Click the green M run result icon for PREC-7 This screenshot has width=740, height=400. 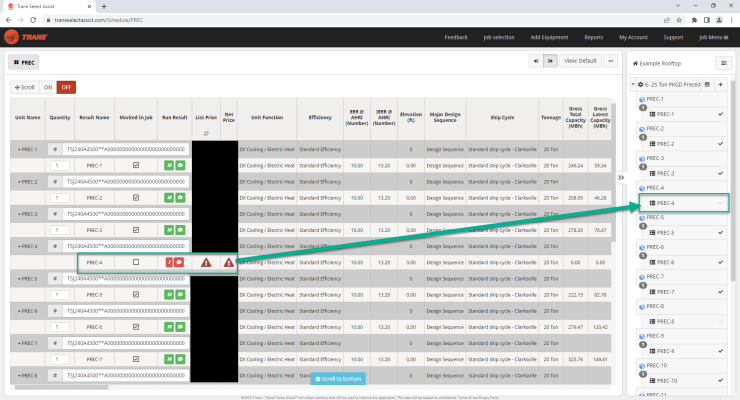[x=168, y=359]
